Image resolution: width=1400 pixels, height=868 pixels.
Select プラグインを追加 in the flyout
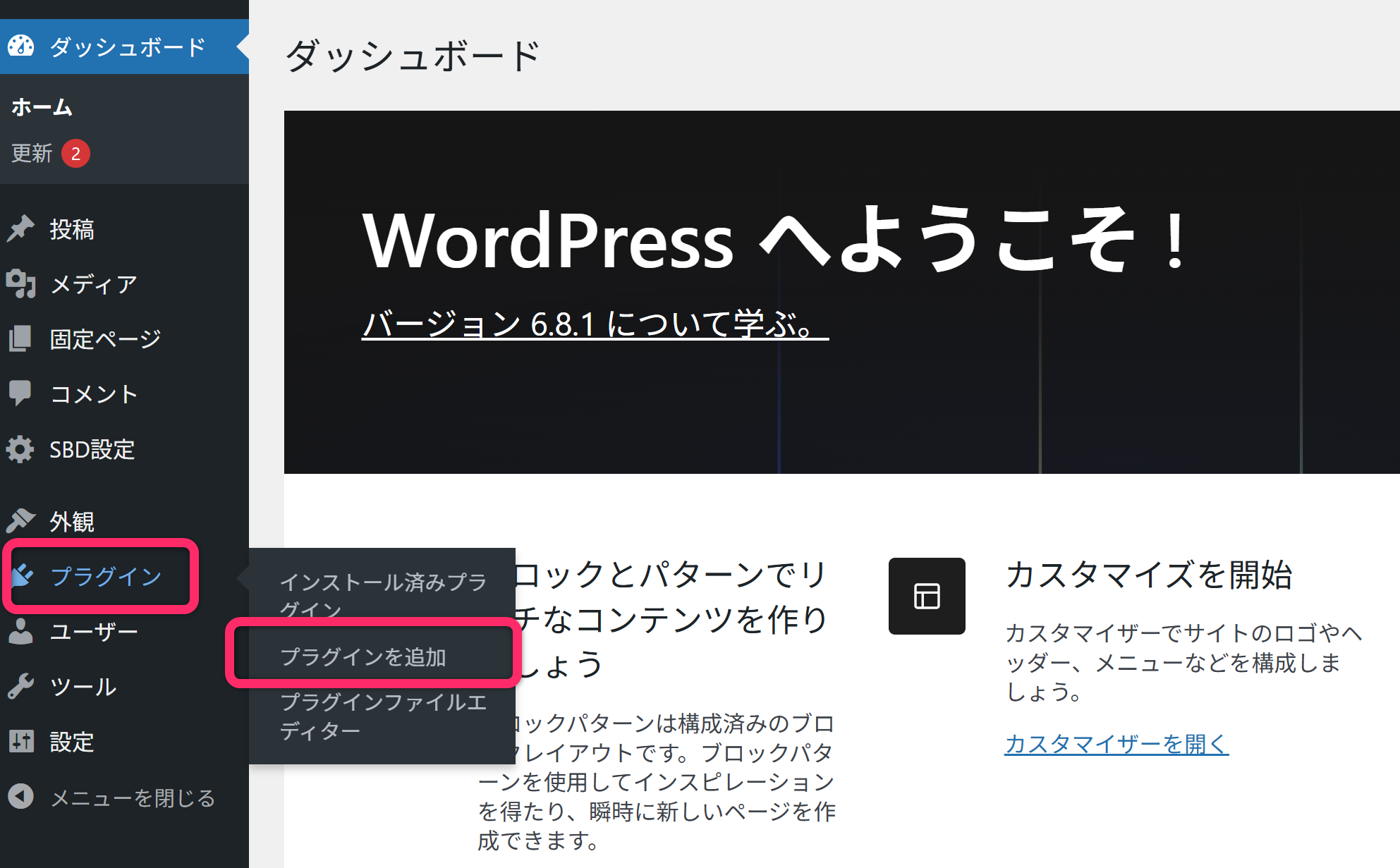point(363,656)
